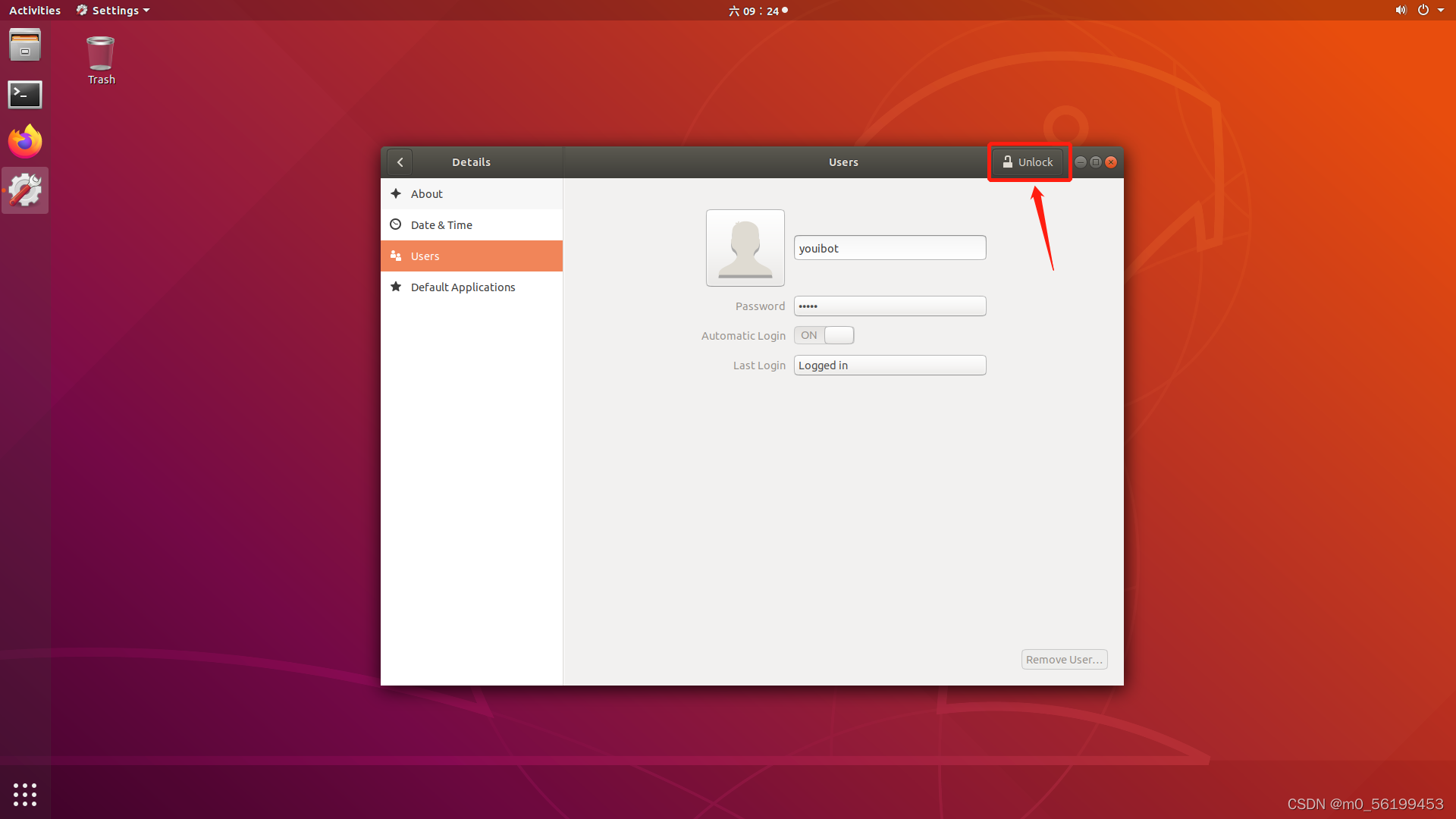
Task: Click the youibot username field
Action: [x=890, y=248]
